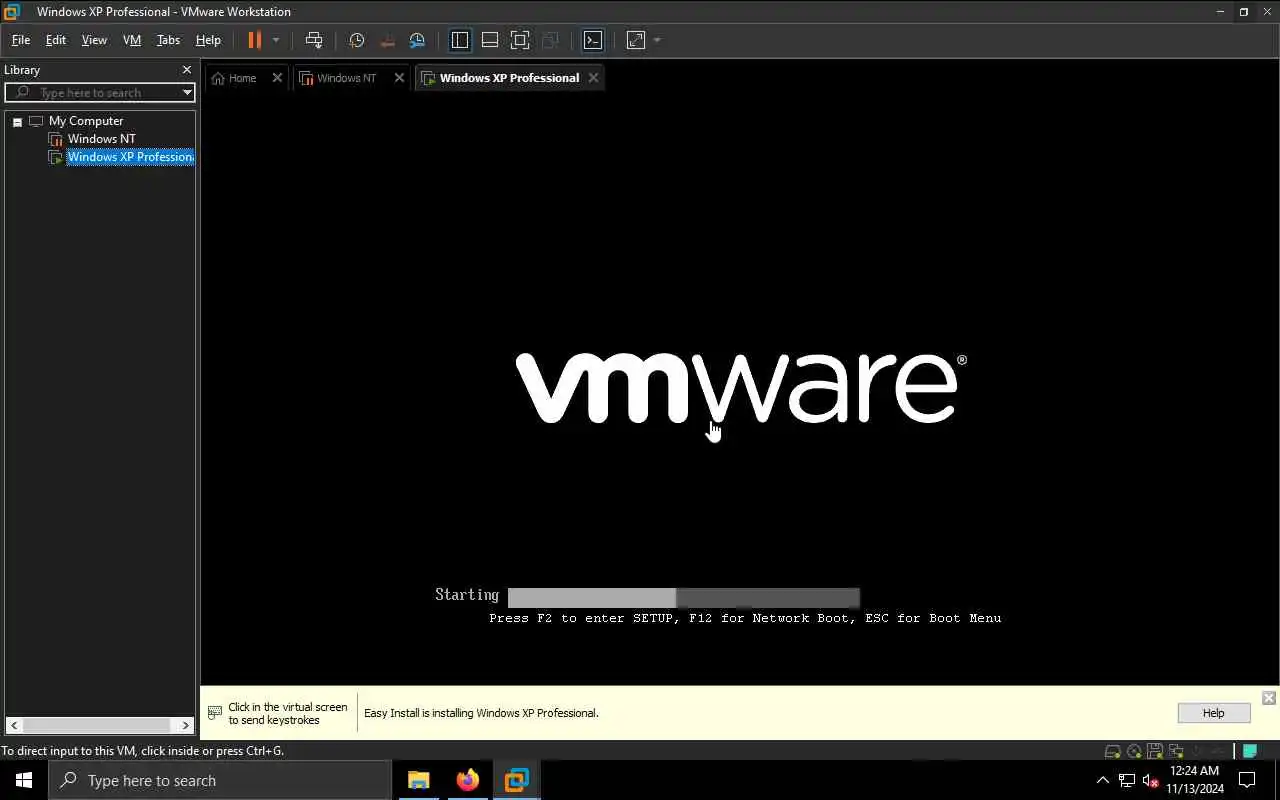Switch to Unity mode
The width and height of the screenshot is (1280, 800).
pyautogui.click(x=550, y=40)
